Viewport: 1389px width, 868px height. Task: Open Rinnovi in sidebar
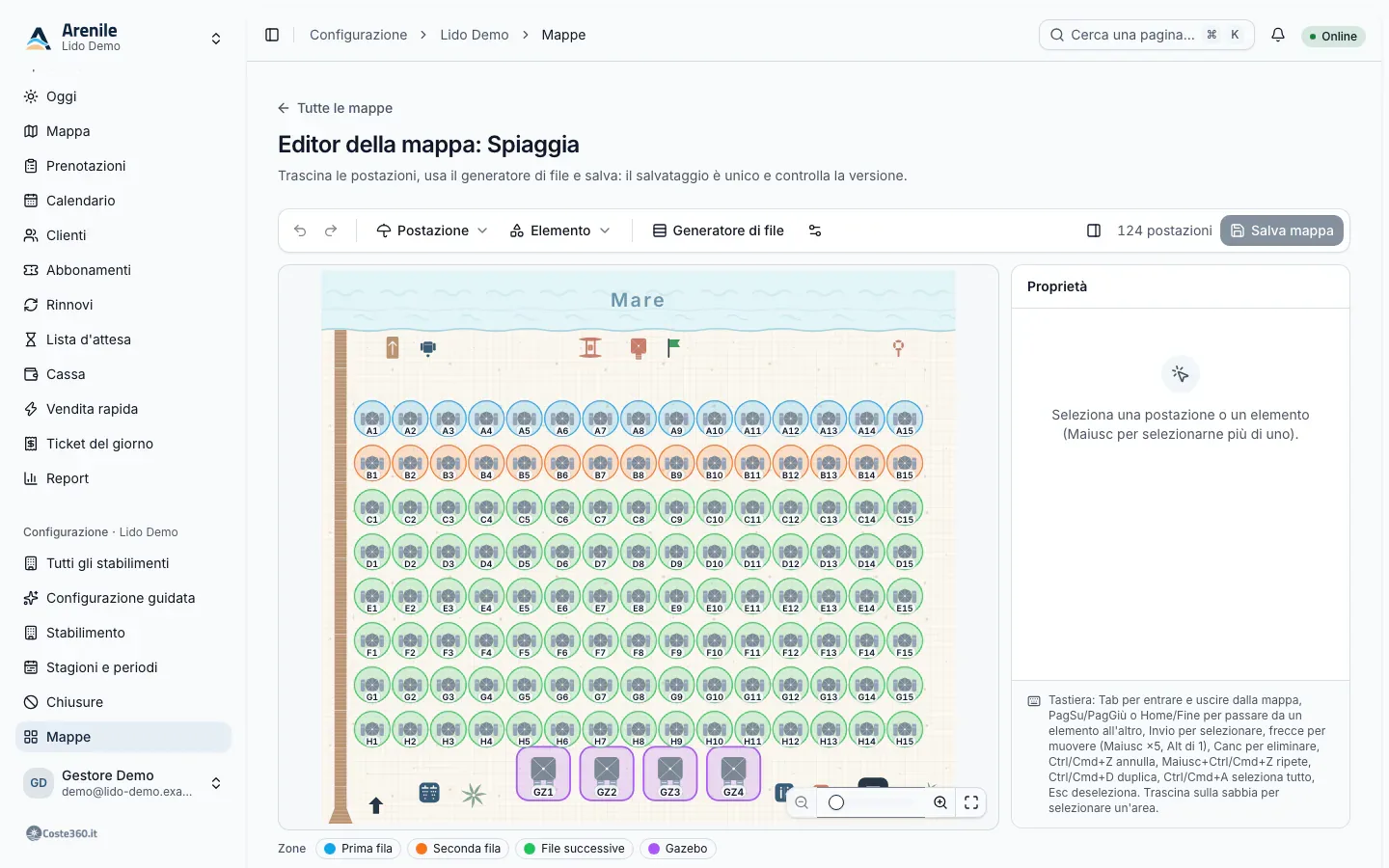123,305
